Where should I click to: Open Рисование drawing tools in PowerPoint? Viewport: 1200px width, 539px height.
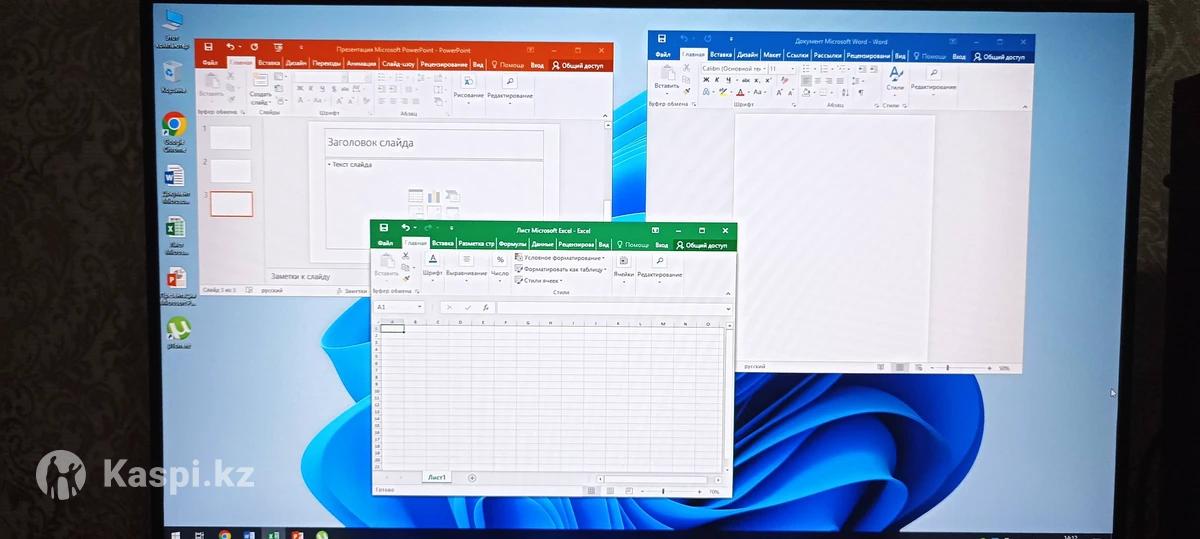468,86
